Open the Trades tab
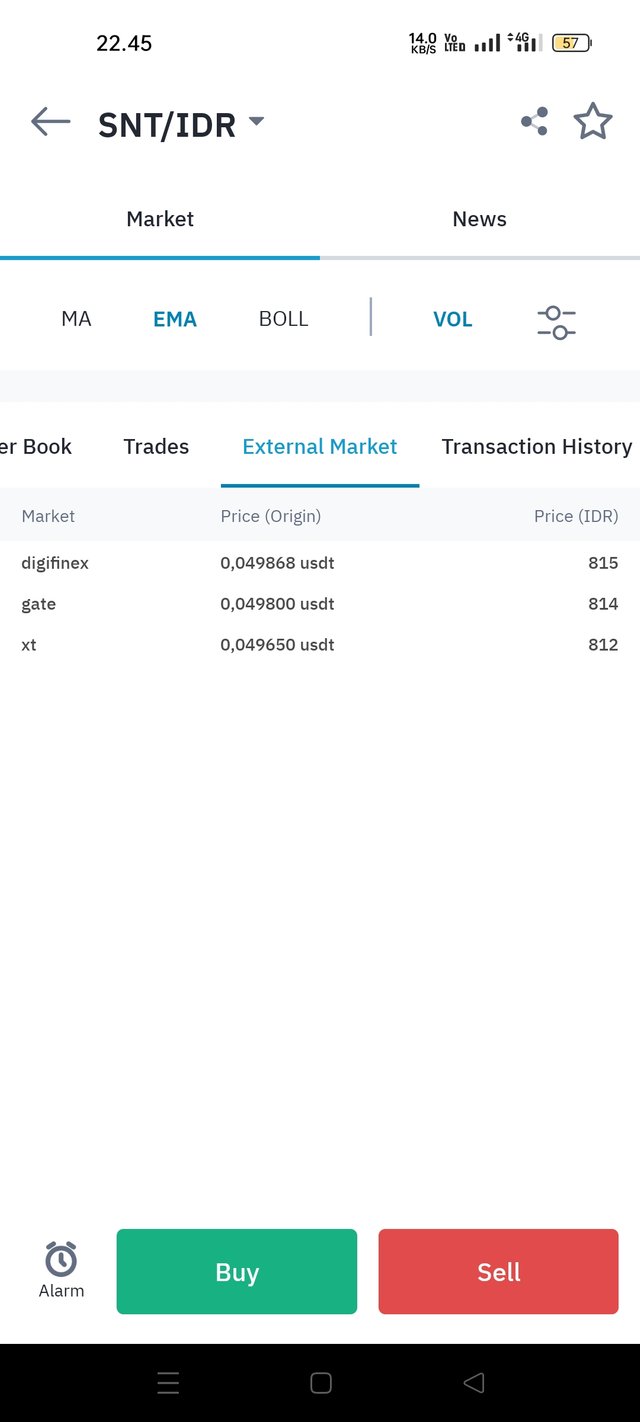This screenshot has height=1422, width=640. (x=156, y=447)
